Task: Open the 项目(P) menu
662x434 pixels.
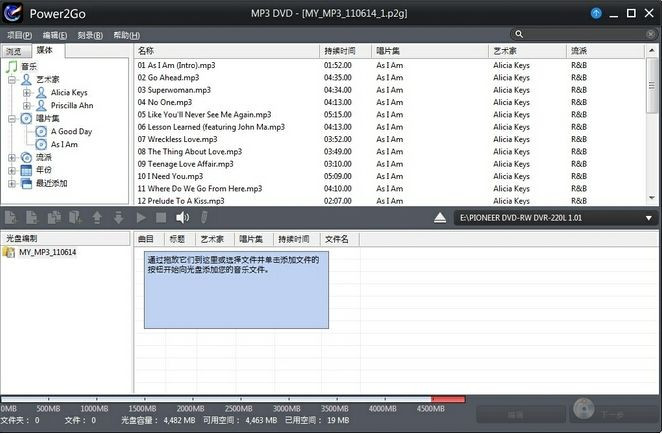Action: click(19, 35)
